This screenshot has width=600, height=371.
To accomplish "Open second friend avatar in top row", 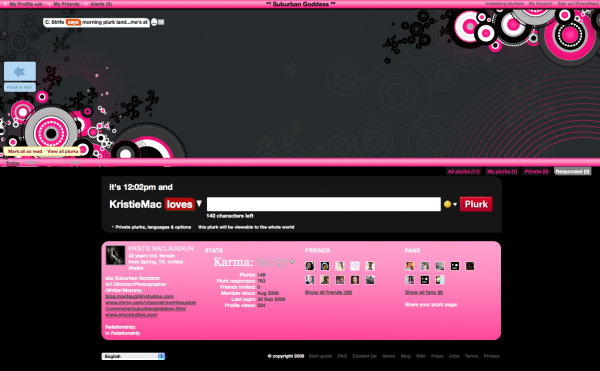I will coord(325,266).
